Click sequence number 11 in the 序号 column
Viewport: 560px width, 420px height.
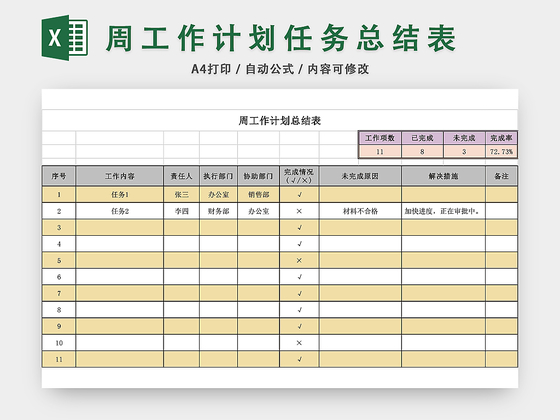coord(59,359)
